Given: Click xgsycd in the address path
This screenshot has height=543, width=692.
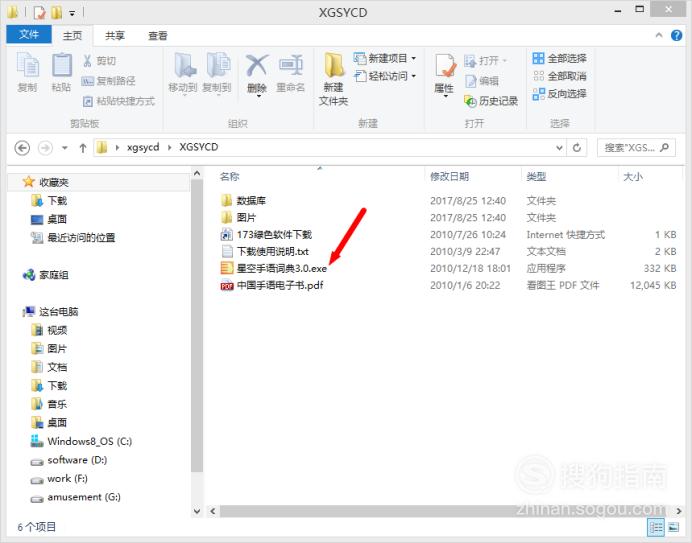Looking at the screenshot, I should (x=143, y=147).
